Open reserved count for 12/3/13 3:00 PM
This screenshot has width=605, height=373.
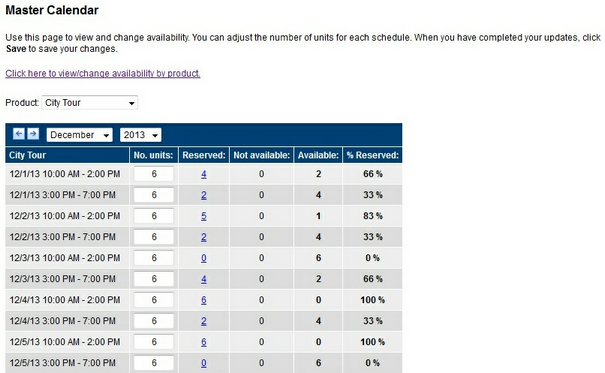click(203, 279)
